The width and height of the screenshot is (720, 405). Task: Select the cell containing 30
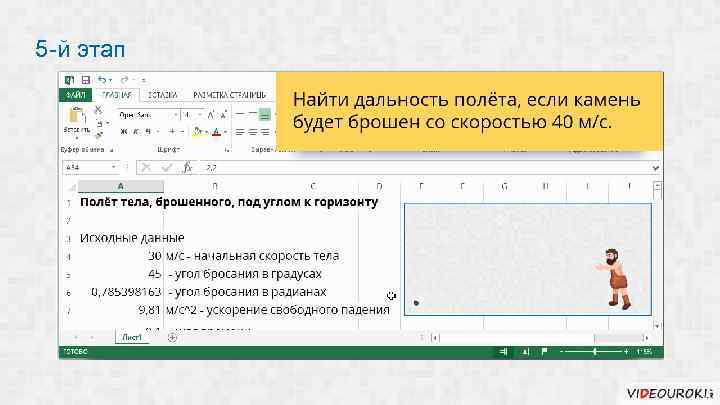[x=121, y=256]
